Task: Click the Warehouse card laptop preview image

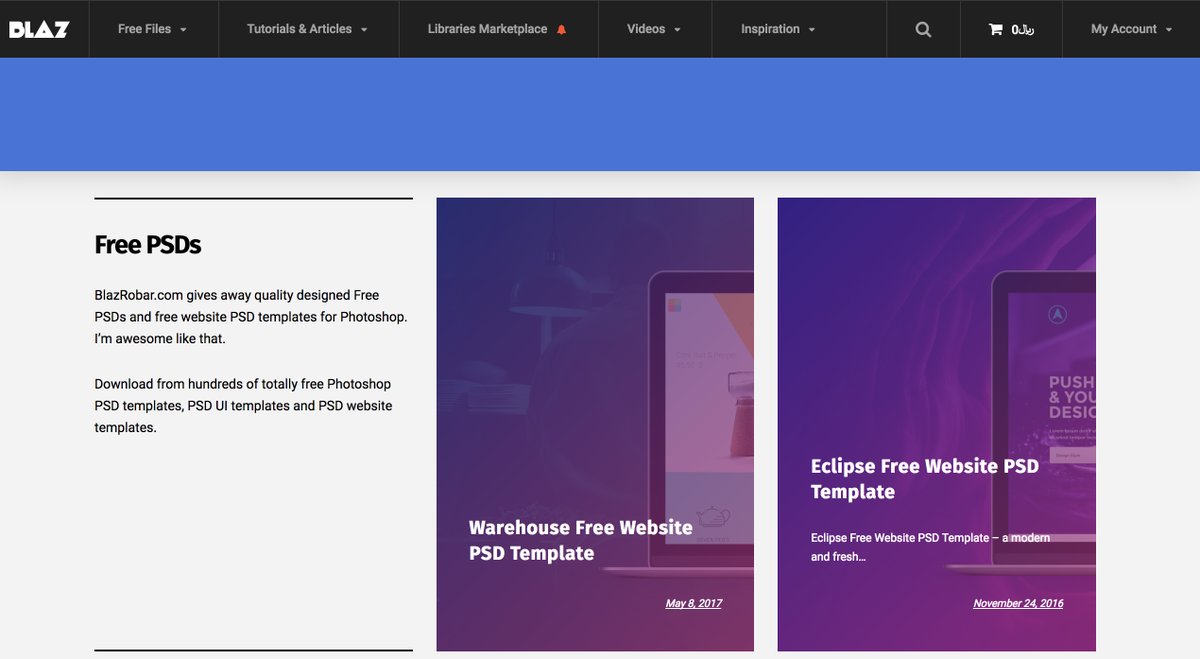Action: (700, 400)
